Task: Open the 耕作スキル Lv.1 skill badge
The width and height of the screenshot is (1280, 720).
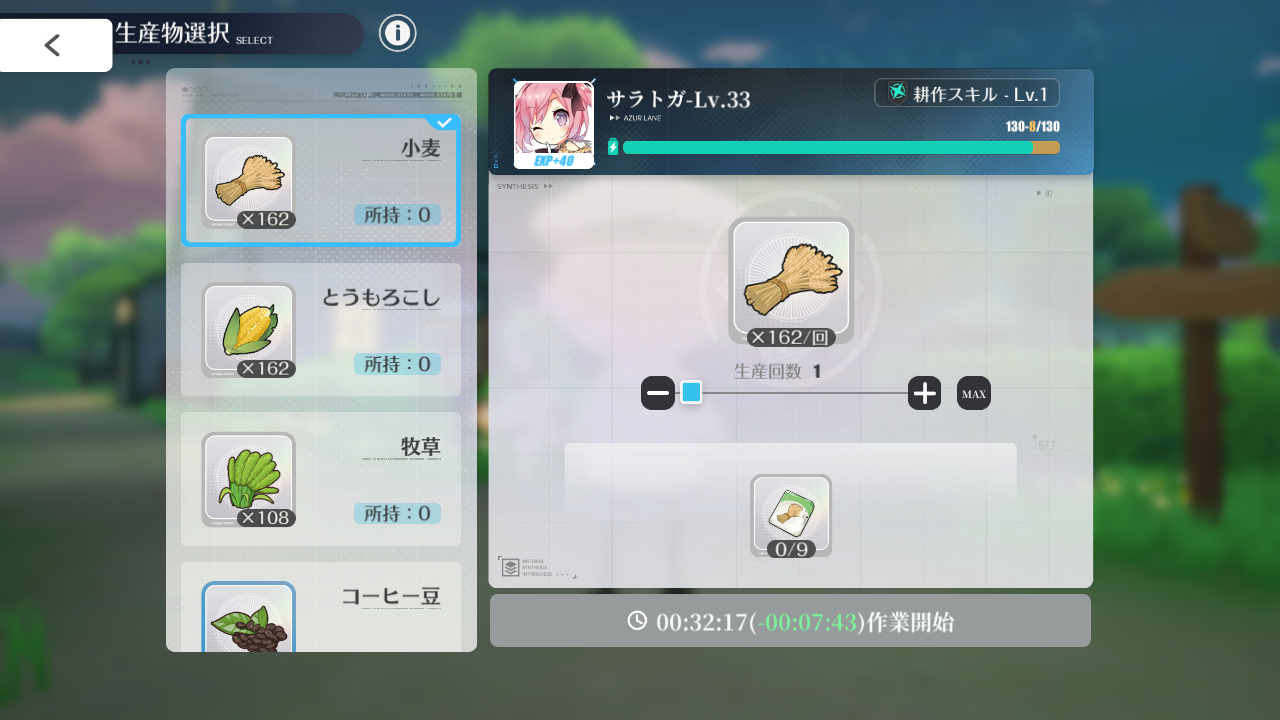Action: (x=967, y=93)
